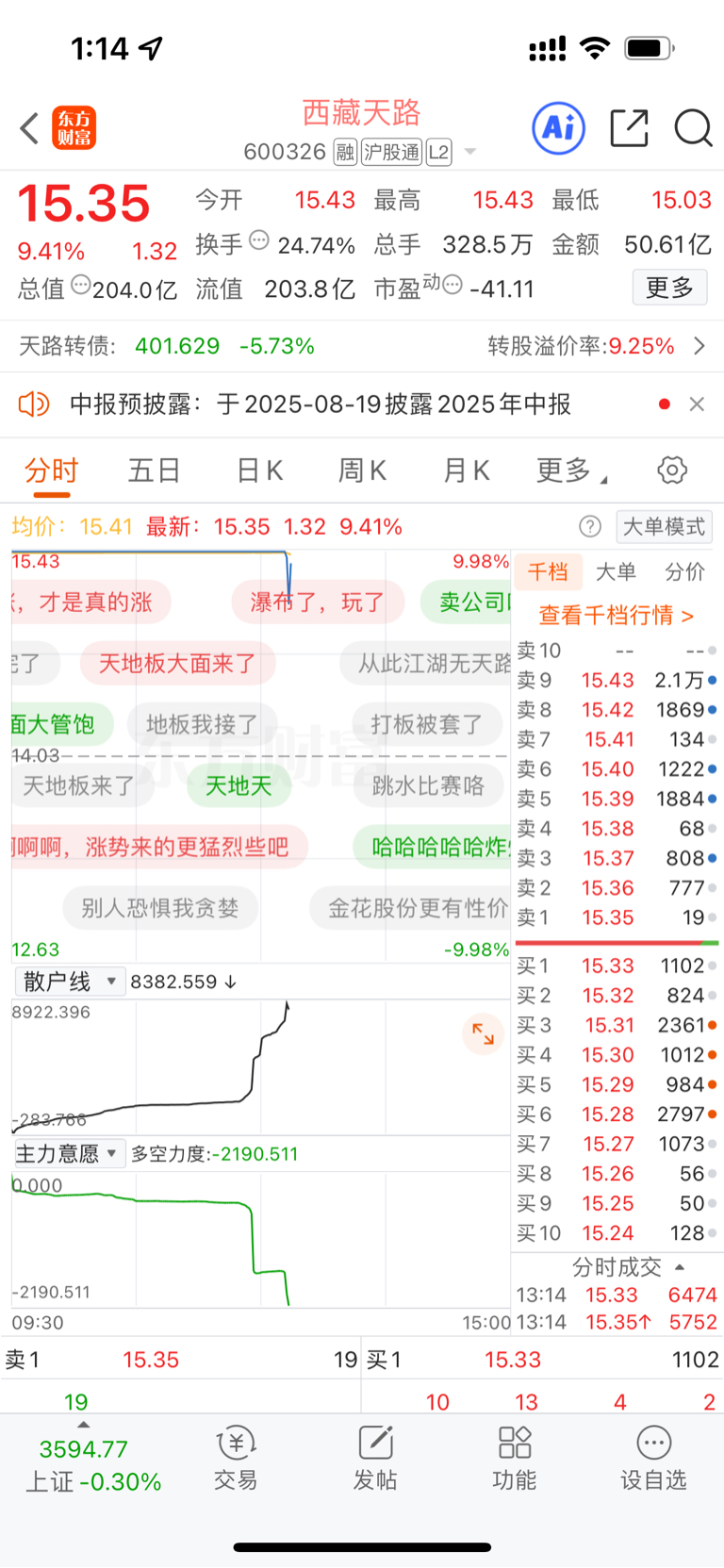Tap the 天地板大面来了 comment bubble

coord(177,663)
